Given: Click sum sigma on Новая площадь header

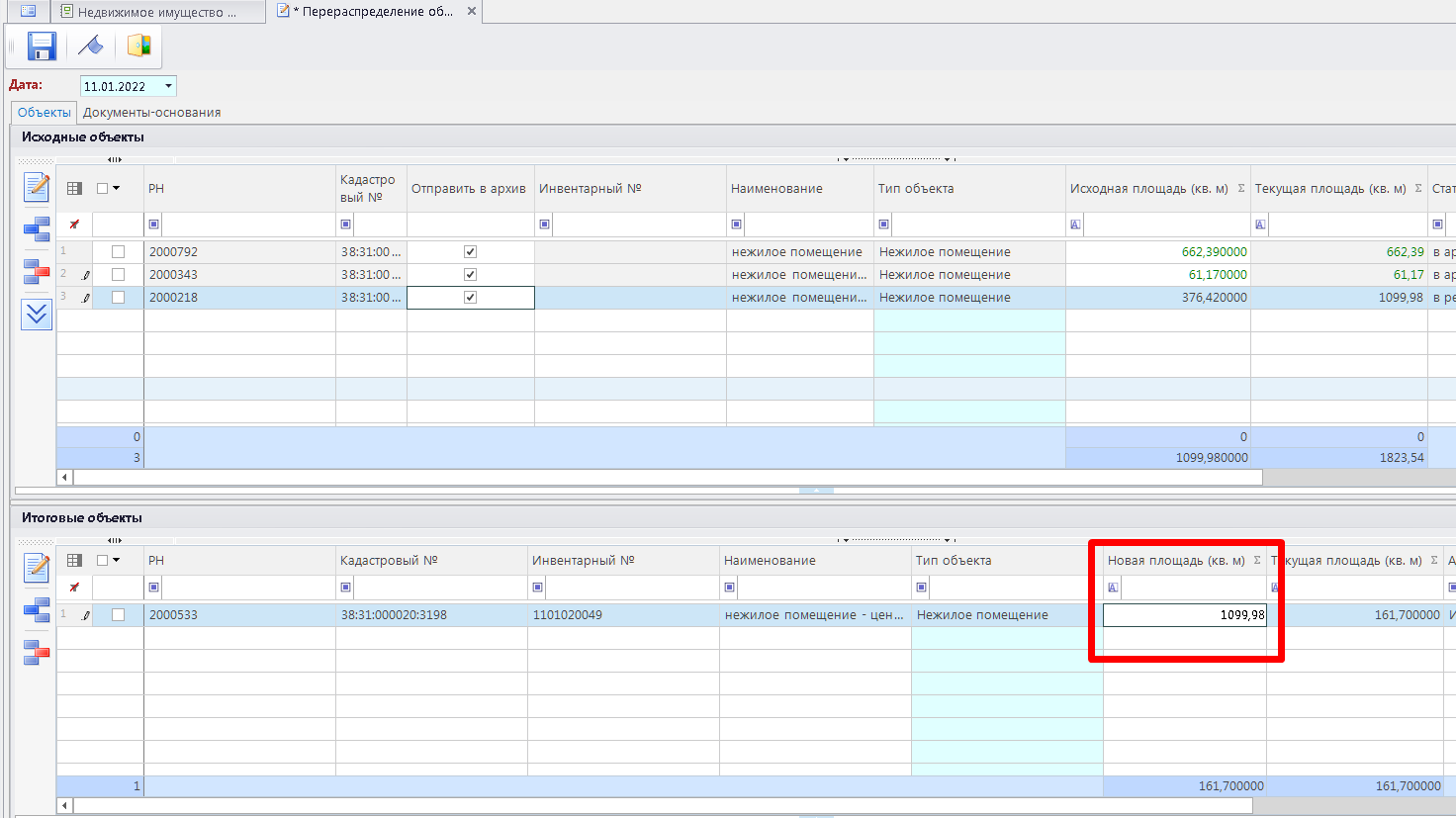Looking at the screenshot, I should pos(1257,560).
